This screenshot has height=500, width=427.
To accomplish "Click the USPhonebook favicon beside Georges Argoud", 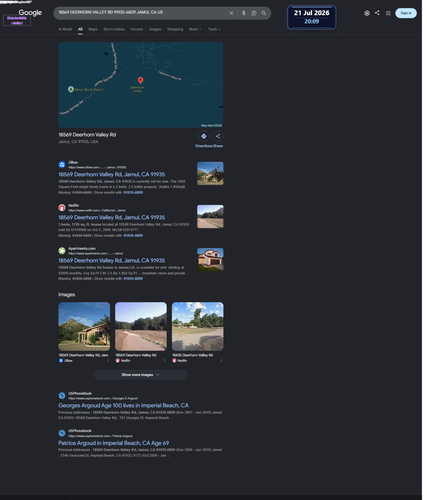I will [62, 396].
